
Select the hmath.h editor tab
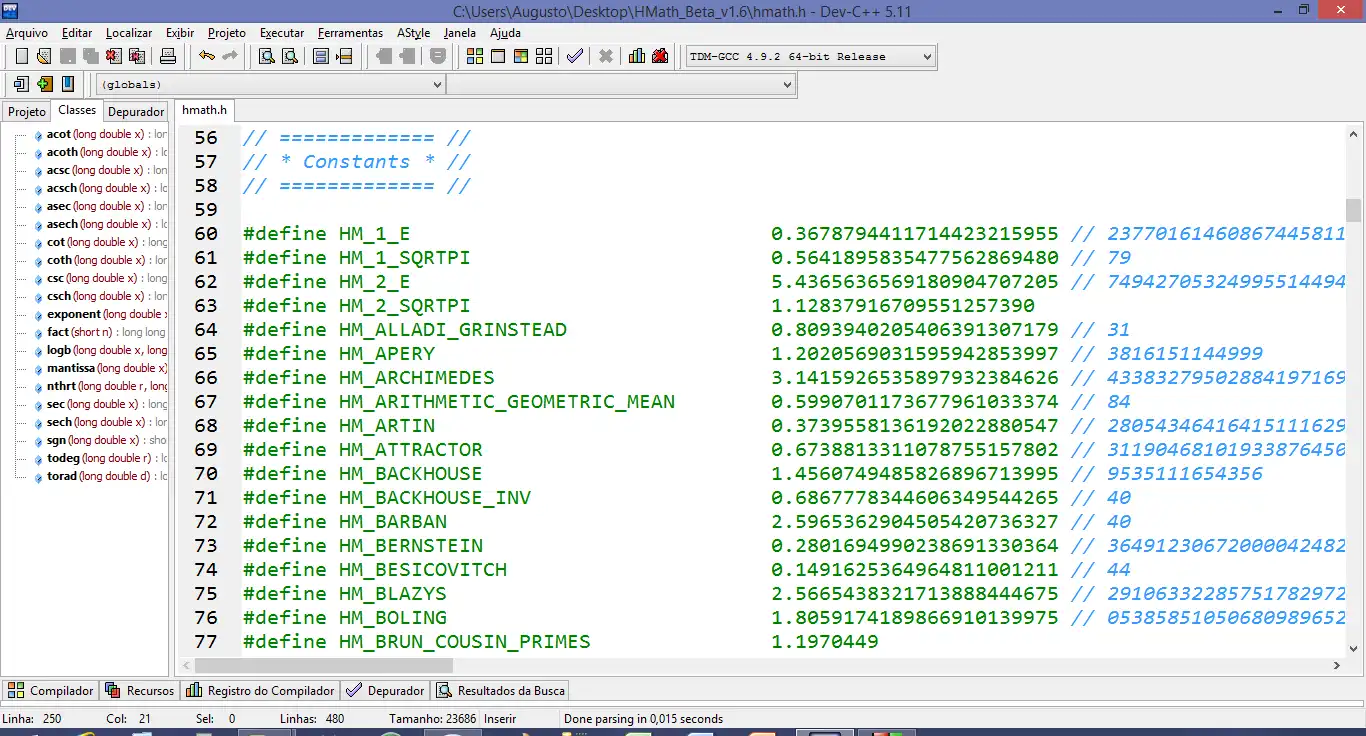click(204, 110)
